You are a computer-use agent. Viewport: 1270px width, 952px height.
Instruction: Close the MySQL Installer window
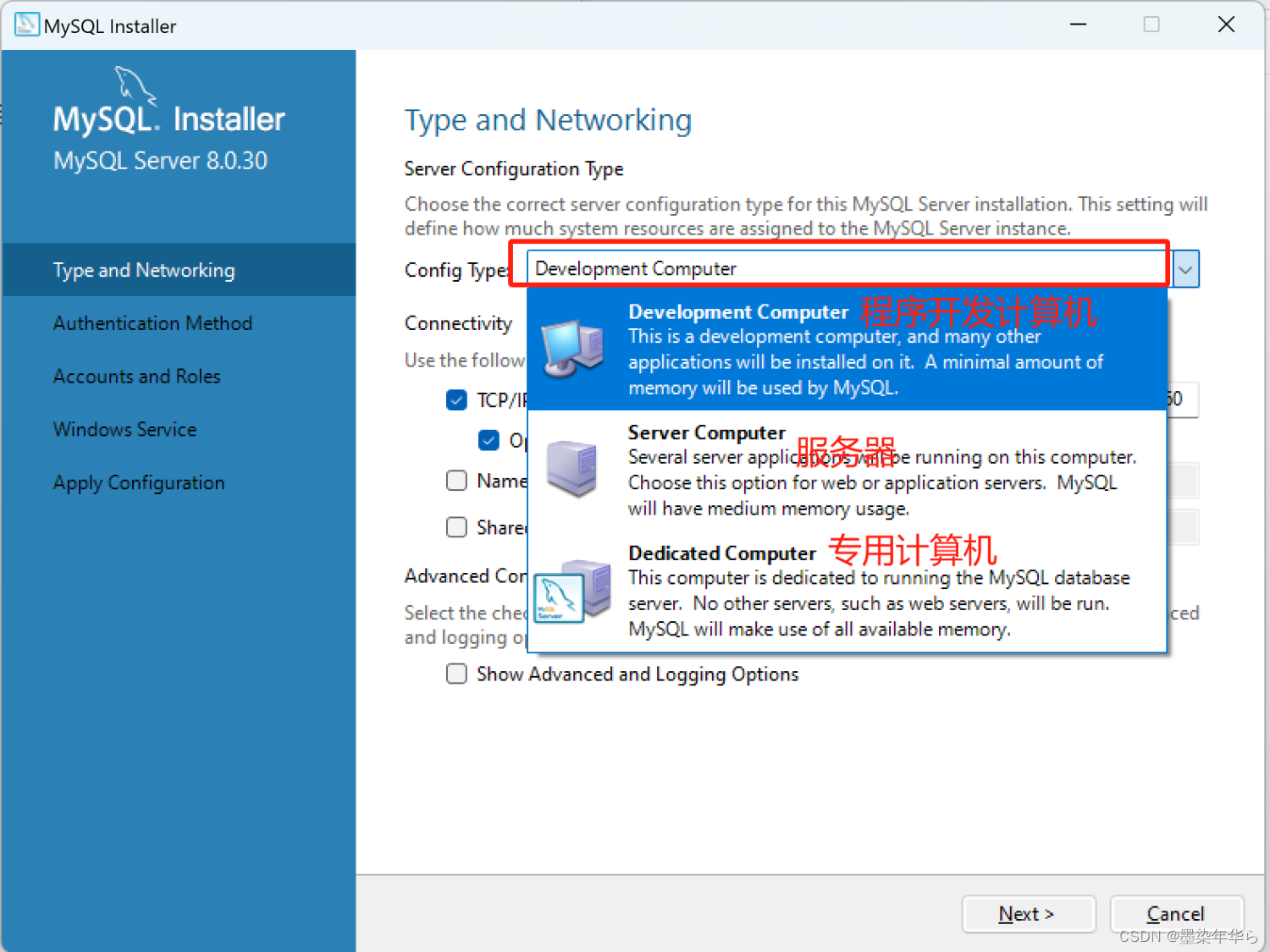tap(1226, 25)
